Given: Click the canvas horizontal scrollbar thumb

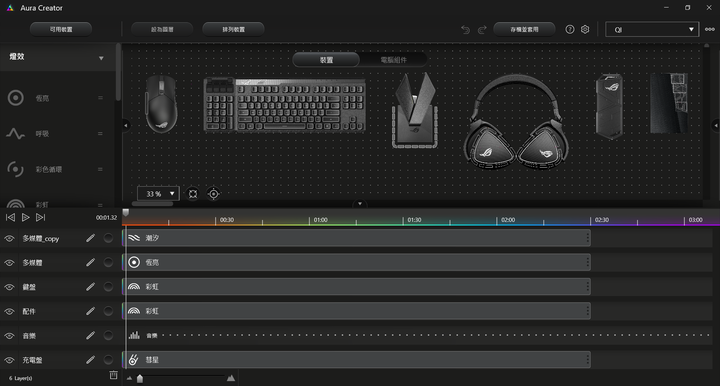Looking at the screenshot, I should click(152, 203).
